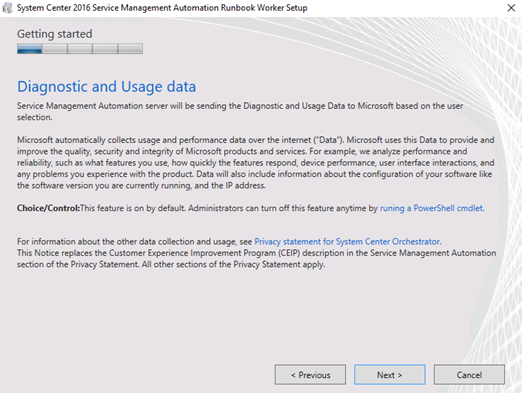The image size is (522, 393).
Task: Open the 'runing a PowerShell cmdlet' link
Action: (432, 208)
